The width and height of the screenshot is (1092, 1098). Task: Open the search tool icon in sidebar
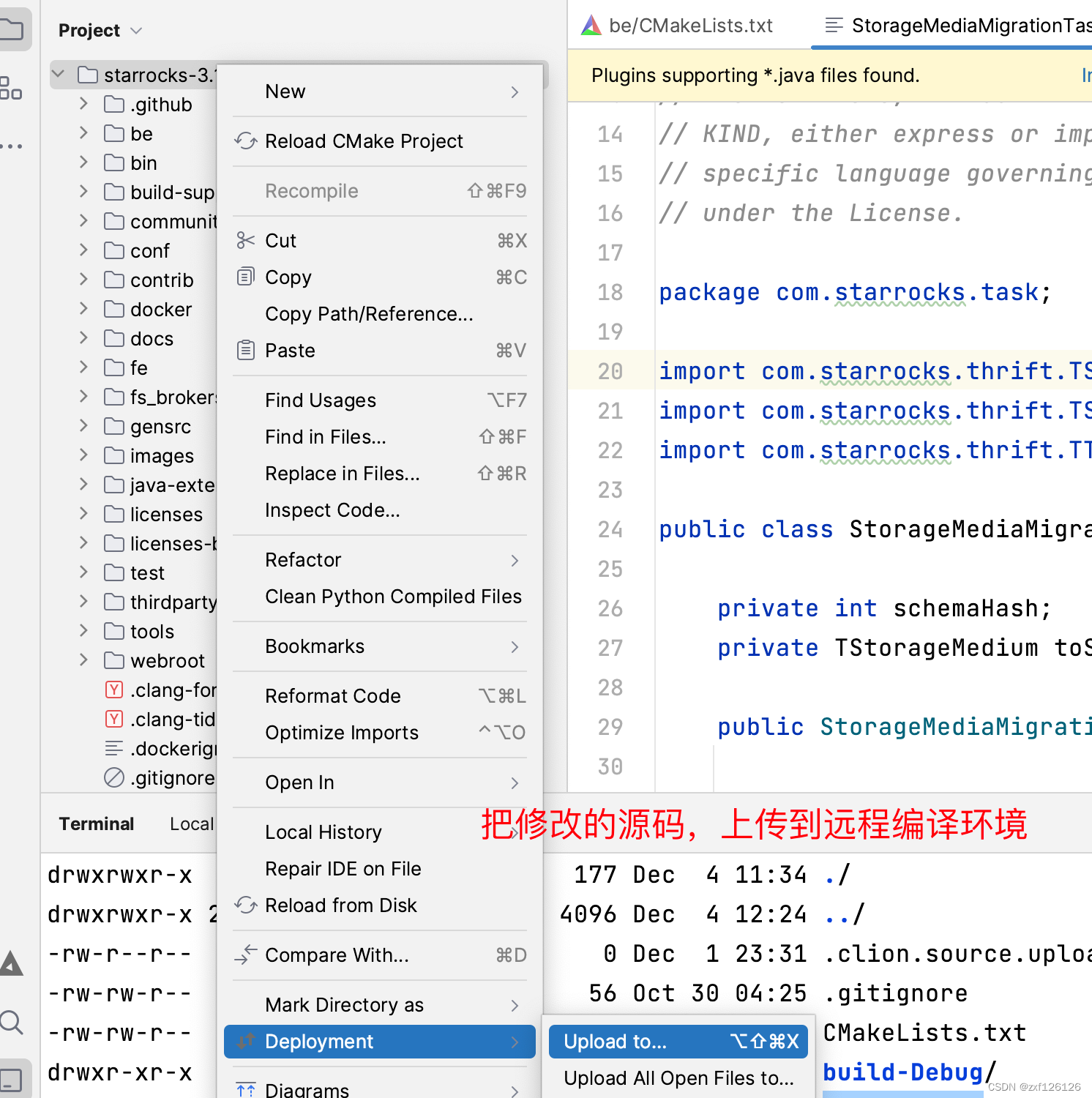11,1022
